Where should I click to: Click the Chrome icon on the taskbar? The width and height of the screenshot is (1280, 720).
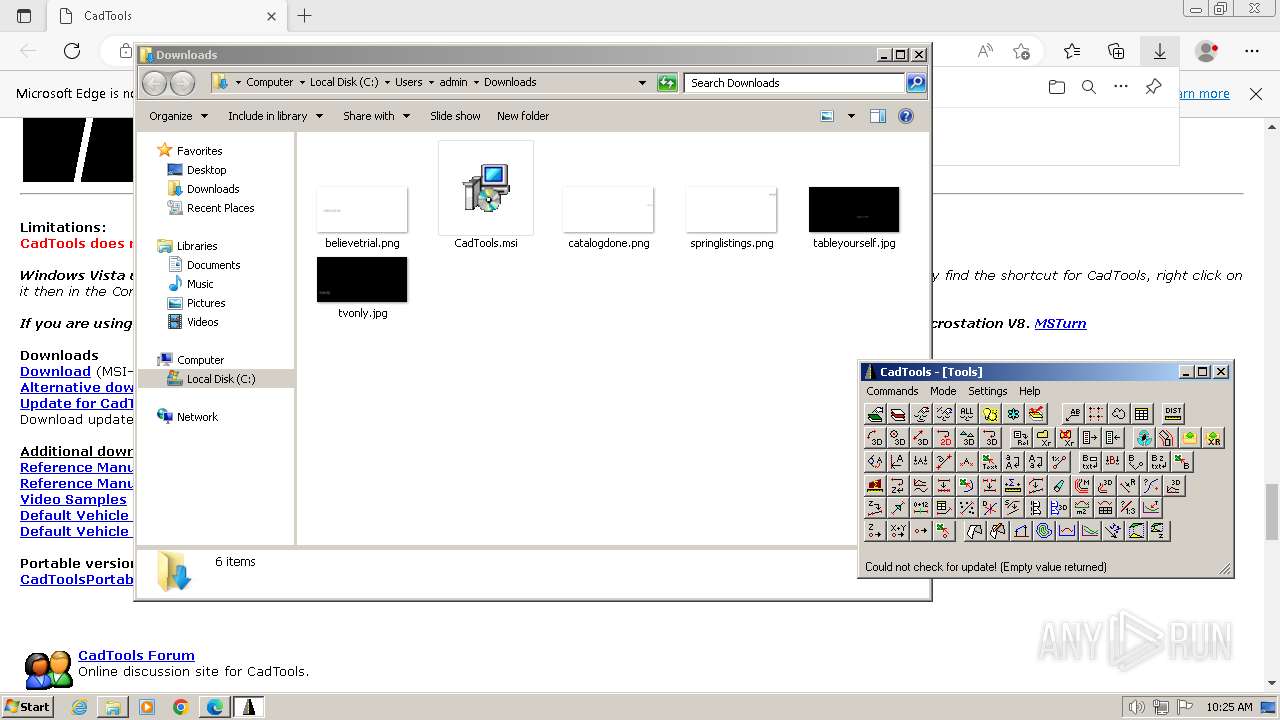181,707
